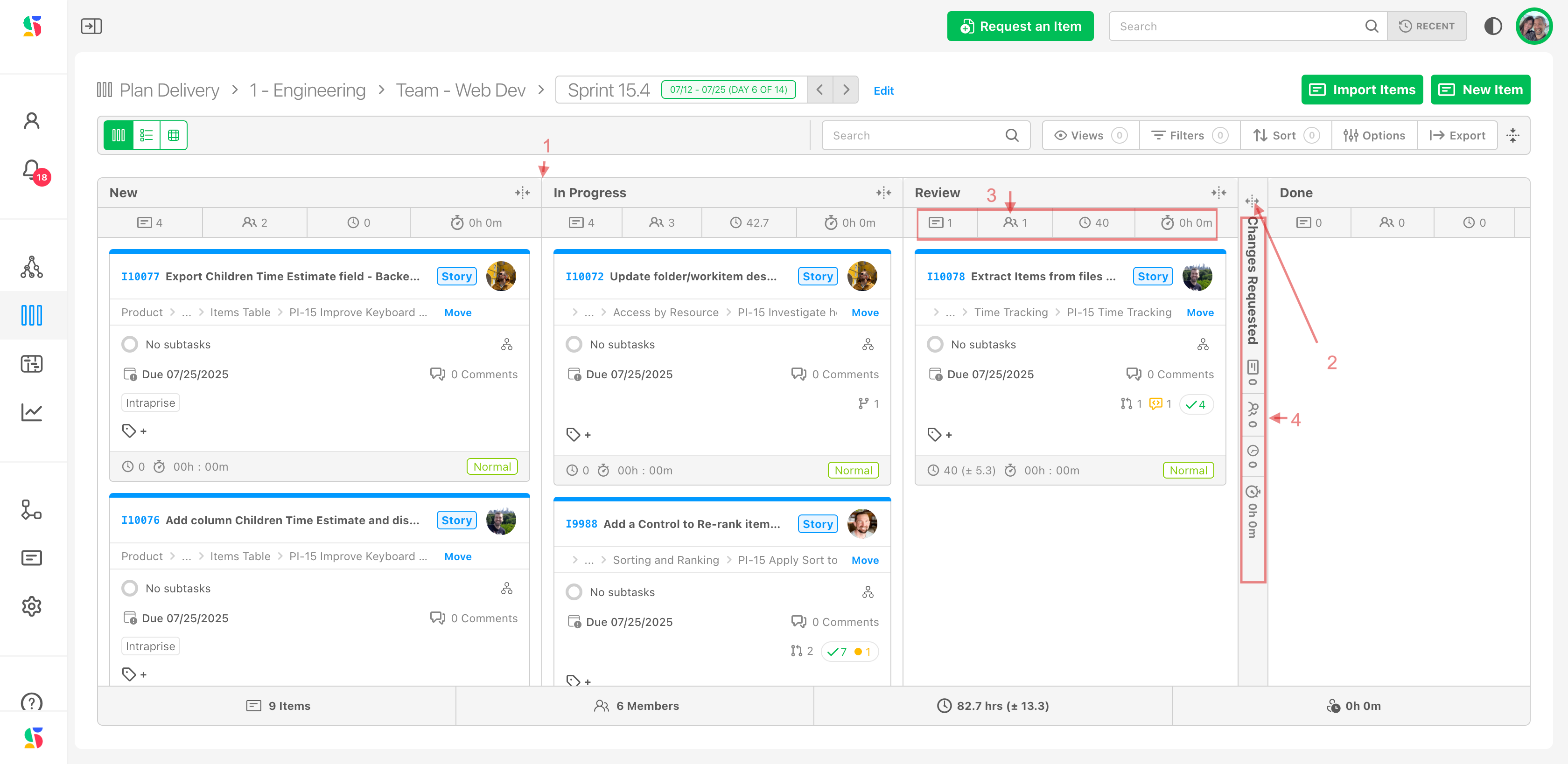The height and width of the screenshot is (764, 1568).
Task: Switch to list view layout icon
Action: click(146, 135)
